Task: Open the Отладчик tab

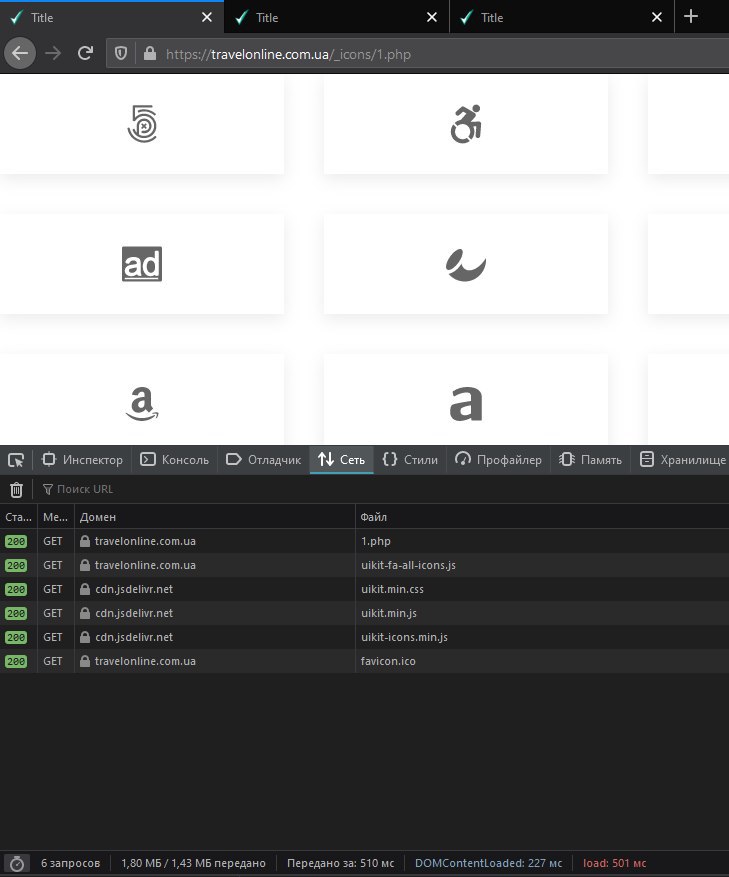Action: [263, 460]
